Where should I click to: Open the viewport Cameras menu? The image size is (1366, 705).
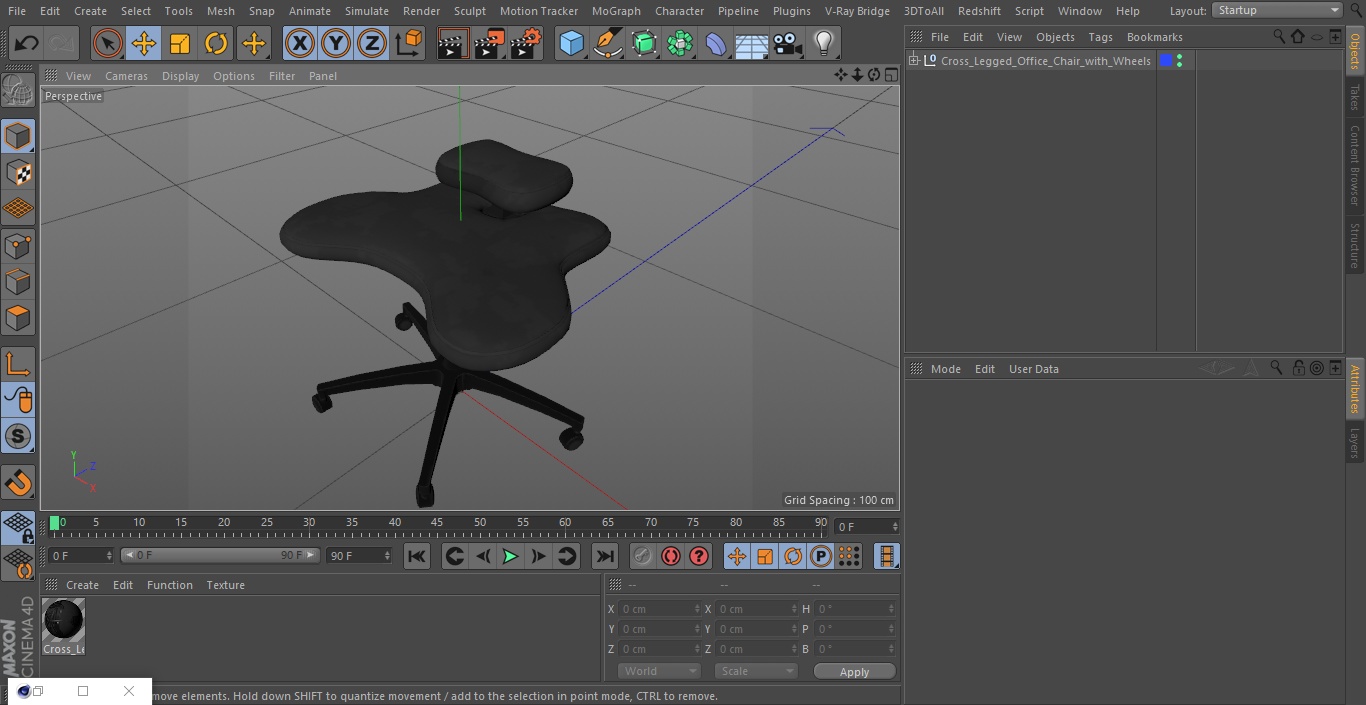[126, 76]
